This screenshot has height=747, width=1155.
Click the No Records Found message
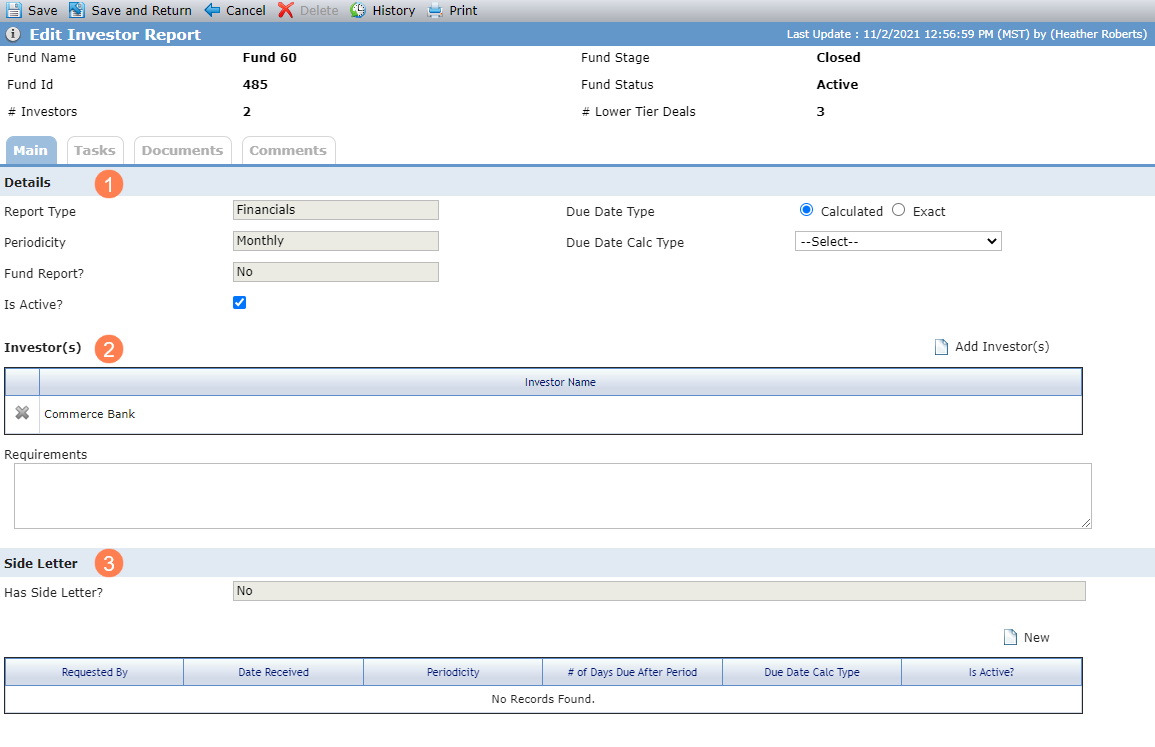(543, 699)
